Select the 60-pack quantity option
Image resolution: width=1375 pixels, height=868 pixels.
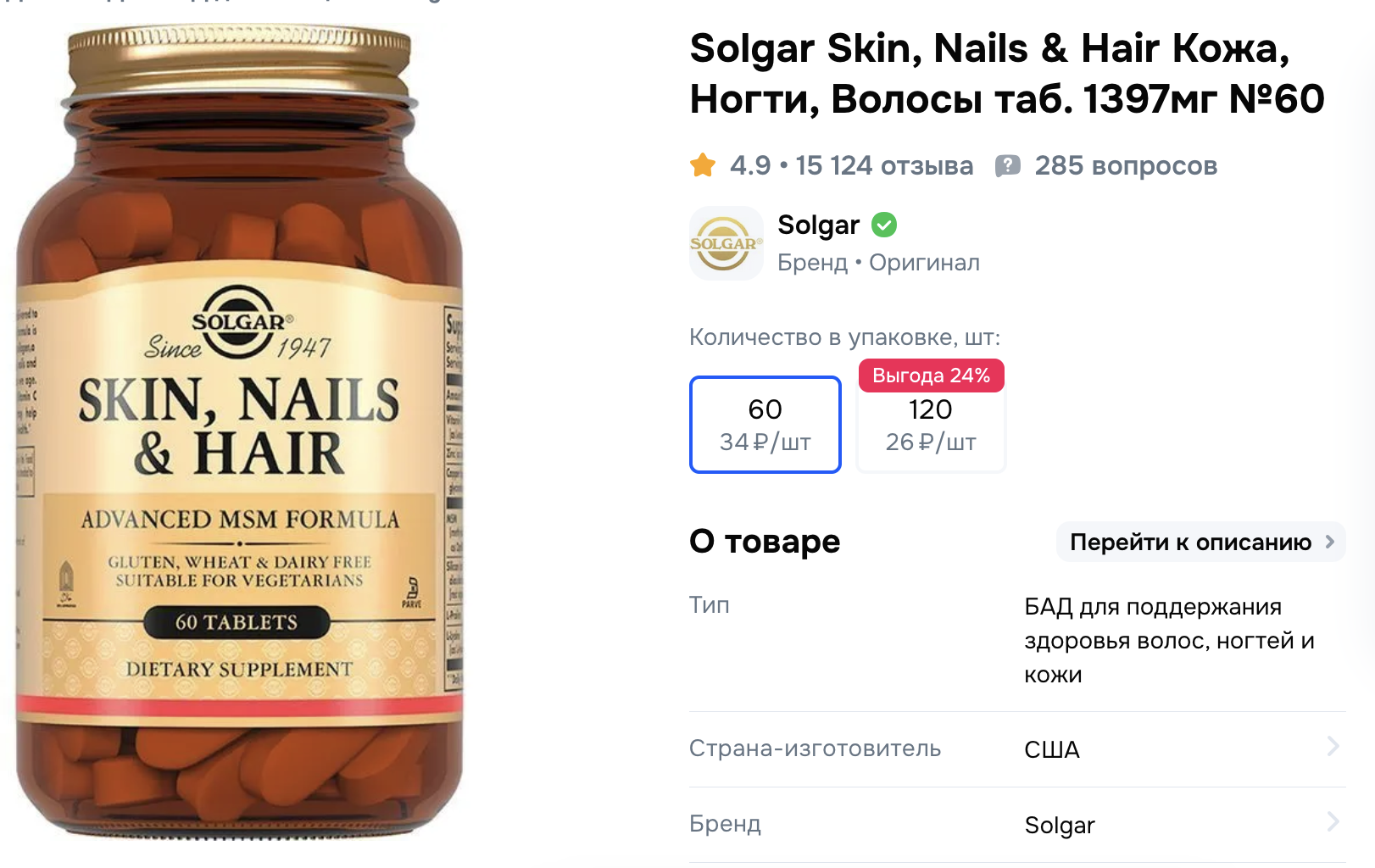tap(765, 425)
